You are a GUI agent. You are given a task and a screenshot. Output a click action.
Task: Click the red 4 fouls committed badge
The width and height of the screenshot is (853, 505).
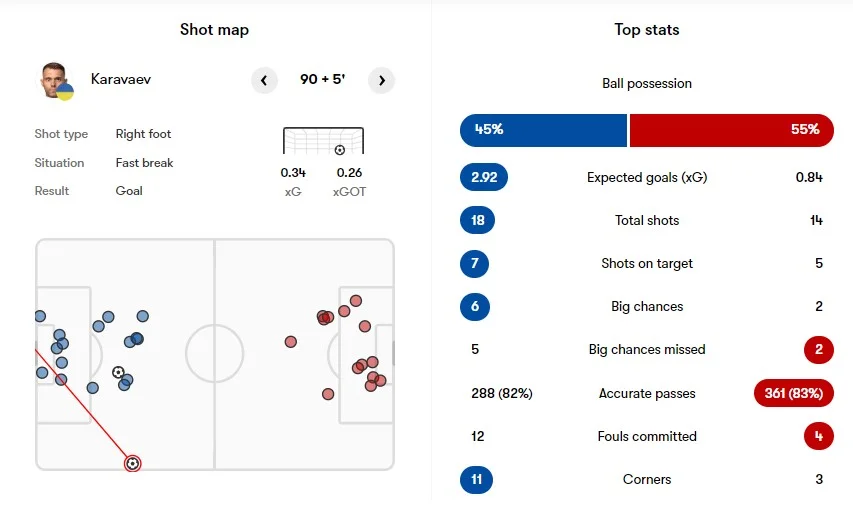coord(819,436)
